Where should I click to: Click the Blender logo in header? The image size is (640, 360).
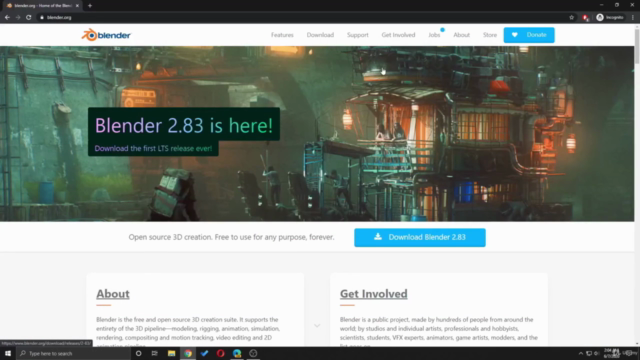[x=106, y=35]
